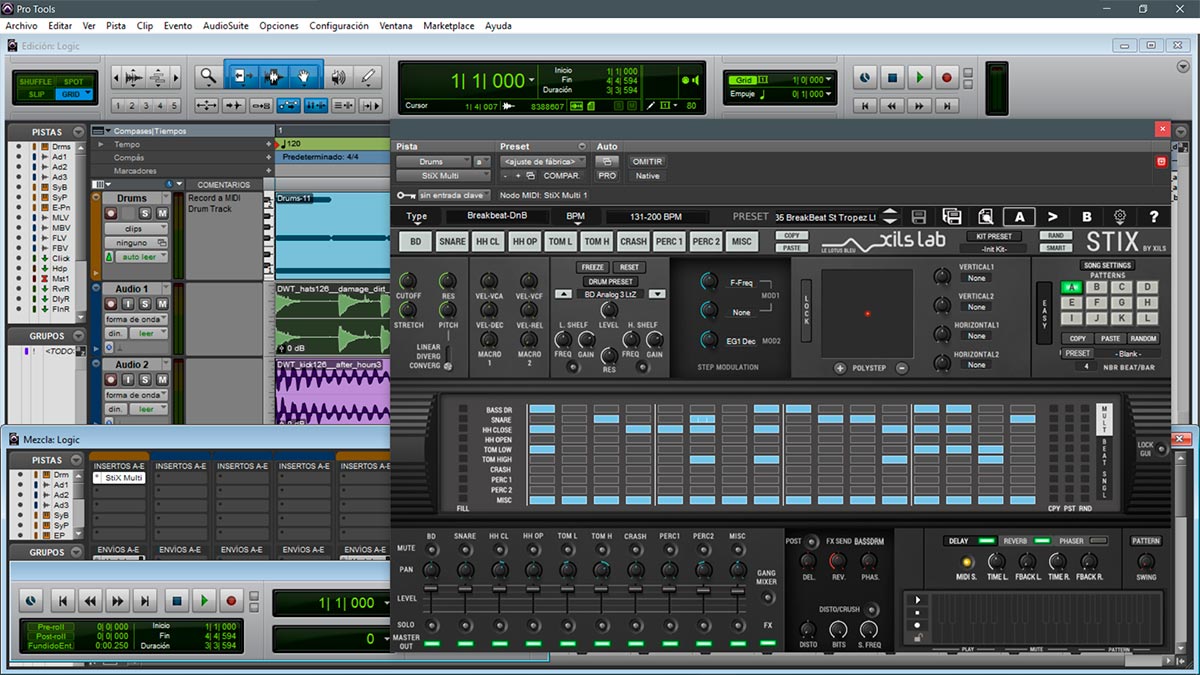This screenshot has width=1200, height=675.
Task: Open the Archivo menu
Action: click(21, 26)
